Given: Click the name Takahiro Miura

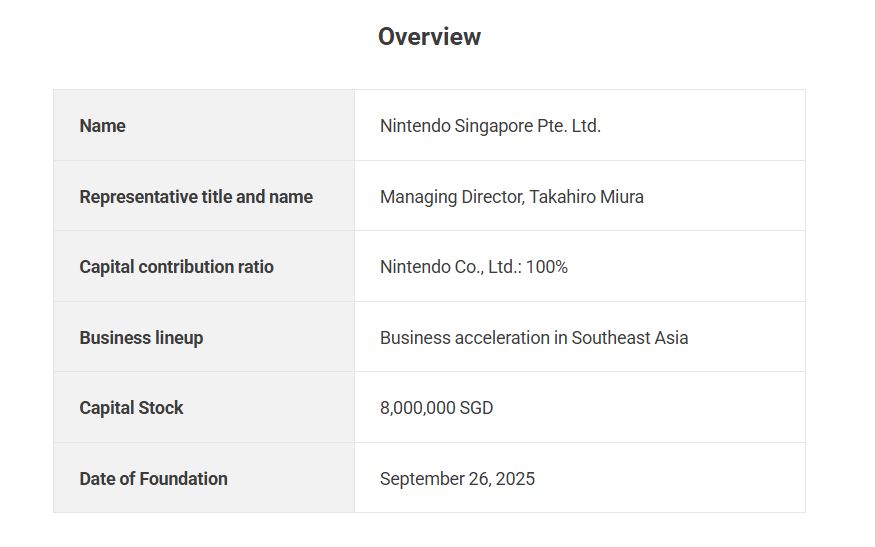Looking at the screenshot, I should (586, 197).
